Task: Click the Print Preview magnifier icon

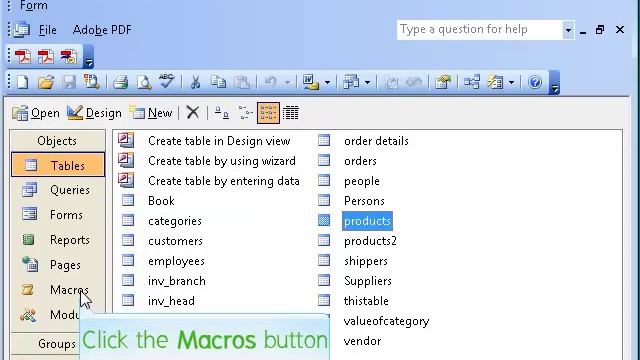Action: coord(144,82)
